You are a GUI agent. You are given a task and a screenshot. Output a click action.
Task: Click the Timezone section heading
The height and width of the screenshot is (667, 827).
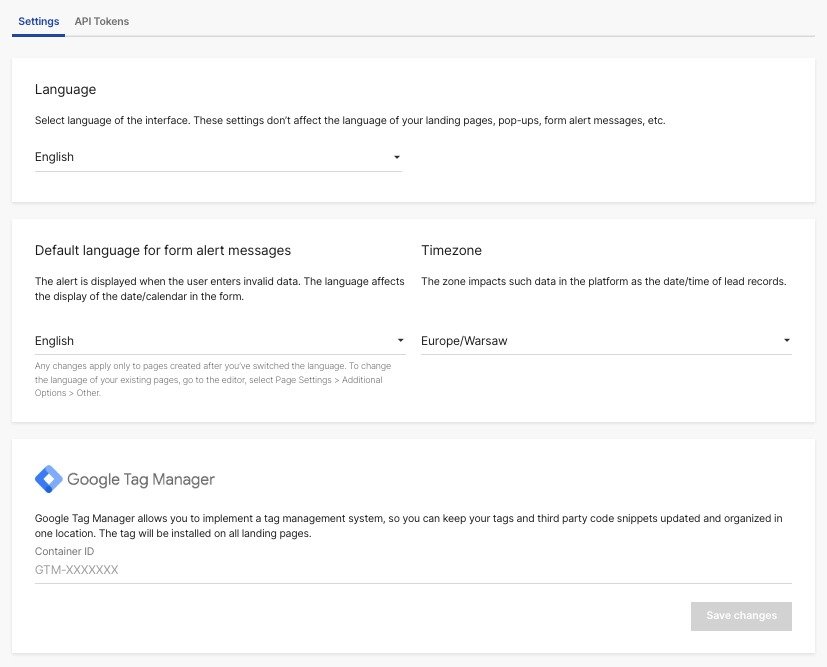(446, 250)
